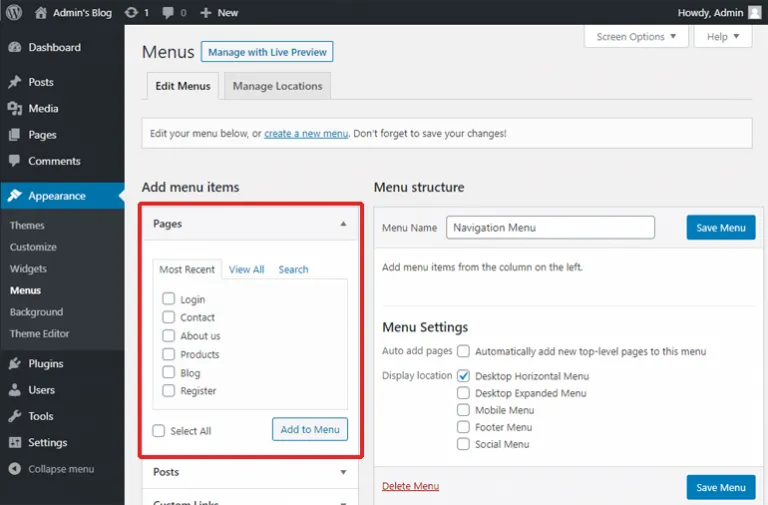Viewport: 768px width, 505px height.
Task: Click into the Menu Name field
Action: tap(550, 227)
